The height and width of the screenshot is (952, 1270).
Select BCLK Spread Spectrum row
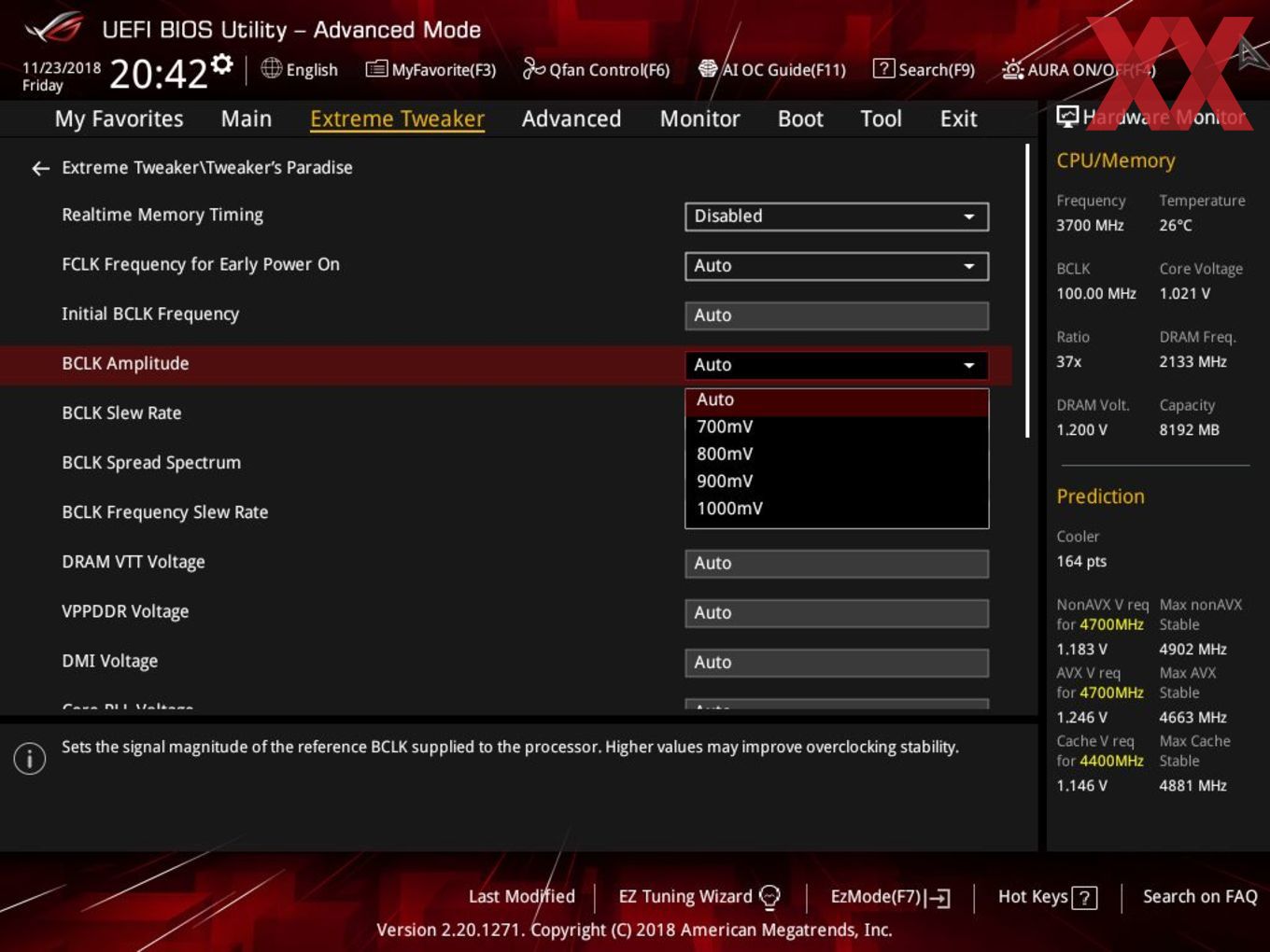(151, 463)
